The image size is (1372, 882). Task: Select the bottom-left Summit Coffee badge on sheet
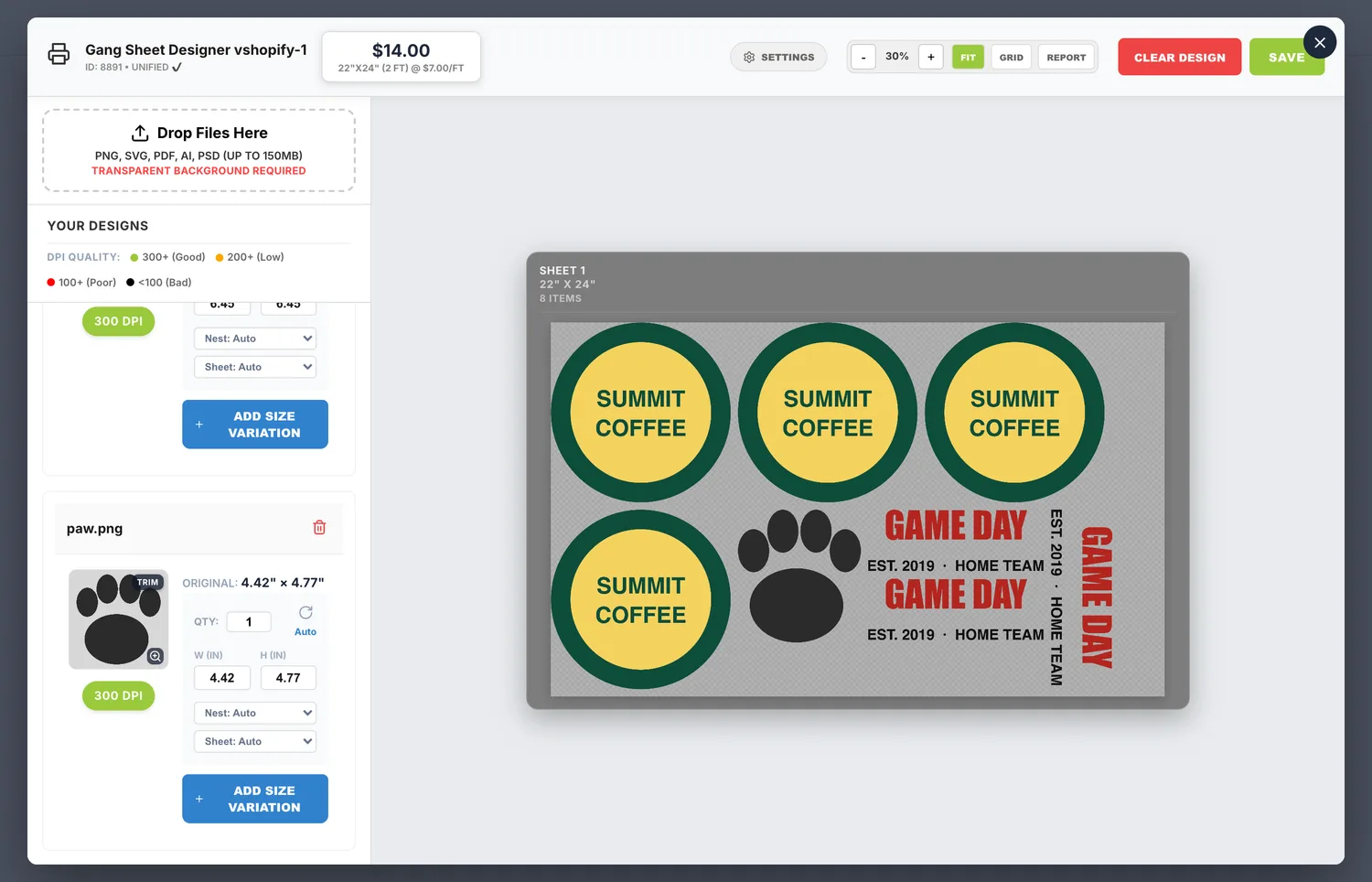(640, 599)
